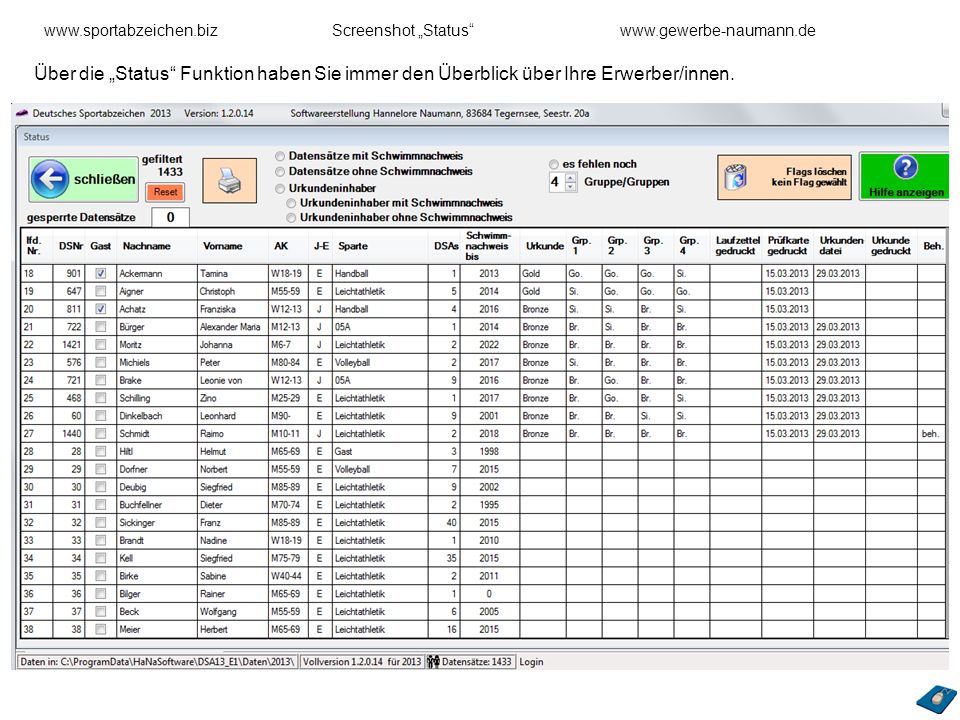This screenshot has height=720, width=960.
Task: Click the DSAs column header
Action: pyautogui.click(x=443, y=246)
